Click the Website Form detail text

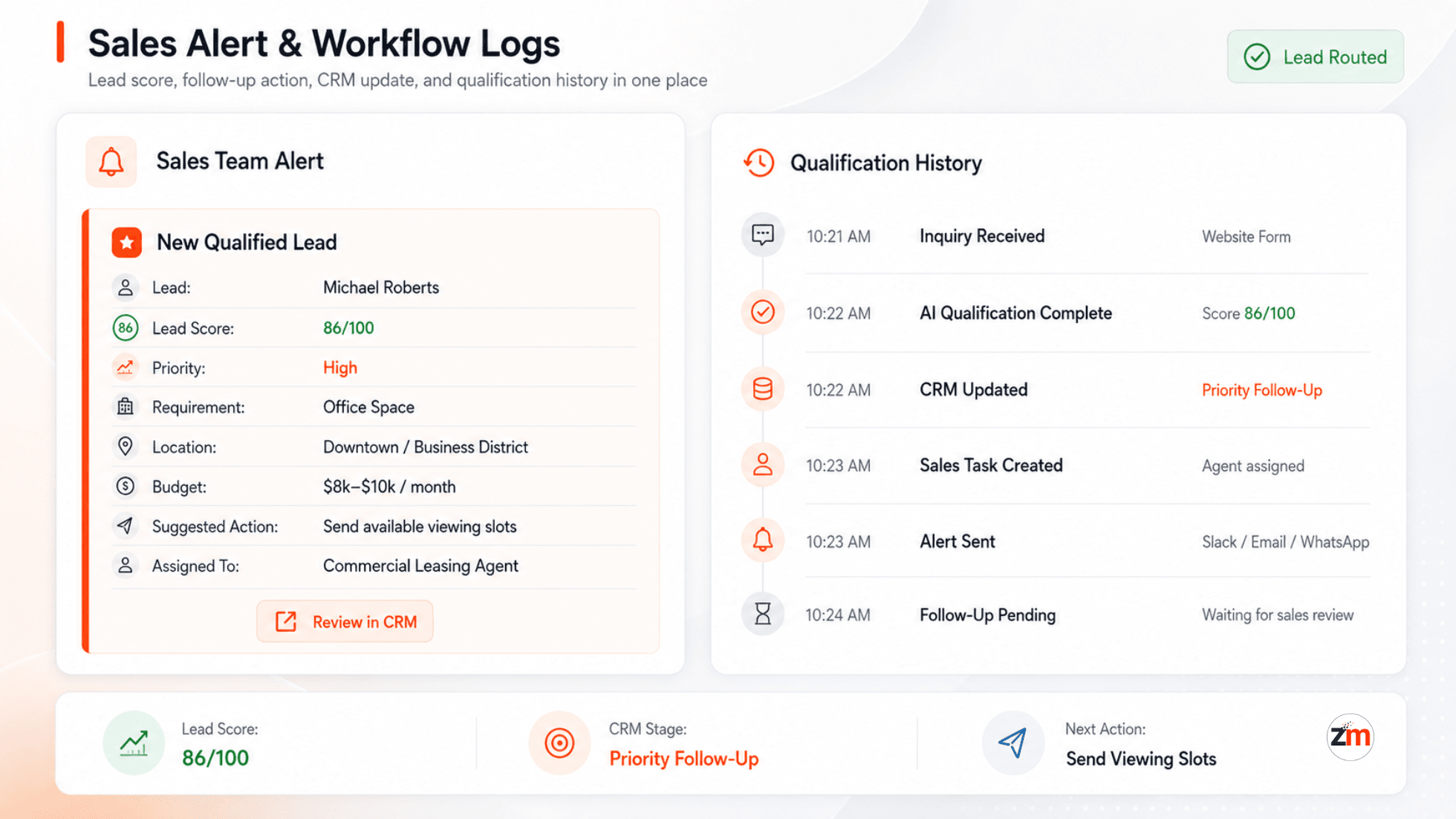tap(1247, 237)
